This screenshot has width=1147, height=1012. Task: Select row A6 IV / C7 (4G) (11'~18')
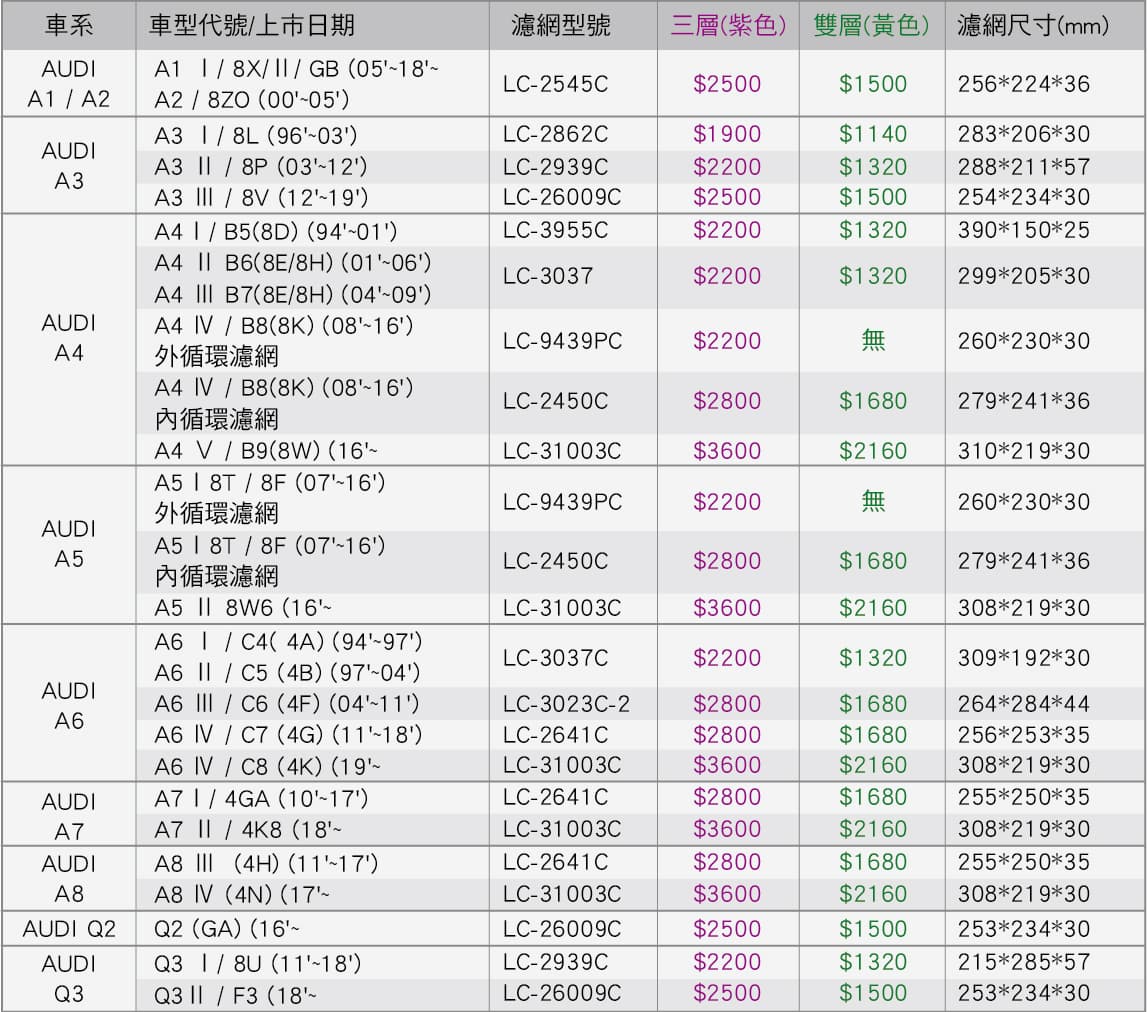pos(288,735)
